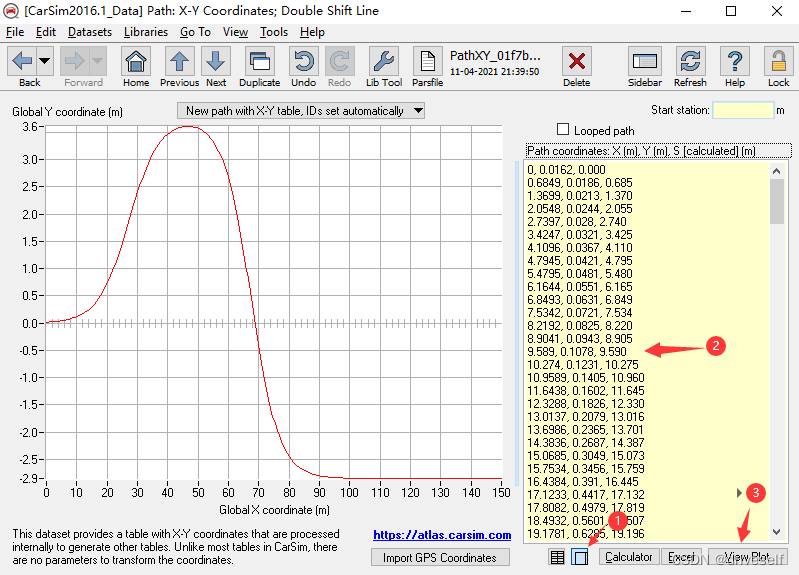This screenshot has height=575, width=799.
Task: Click the Redo icon
Action: coord(339,61)
